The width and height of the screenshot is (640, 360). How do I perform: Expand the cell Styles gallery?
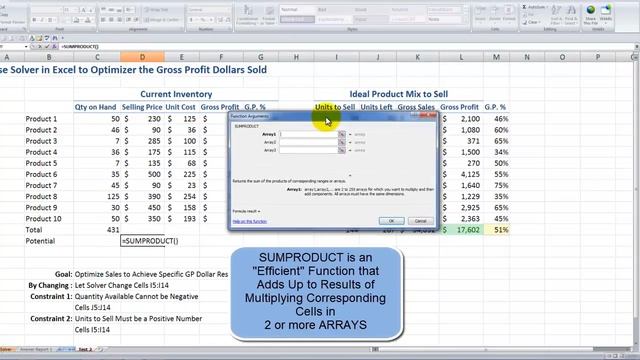(466, 20)
